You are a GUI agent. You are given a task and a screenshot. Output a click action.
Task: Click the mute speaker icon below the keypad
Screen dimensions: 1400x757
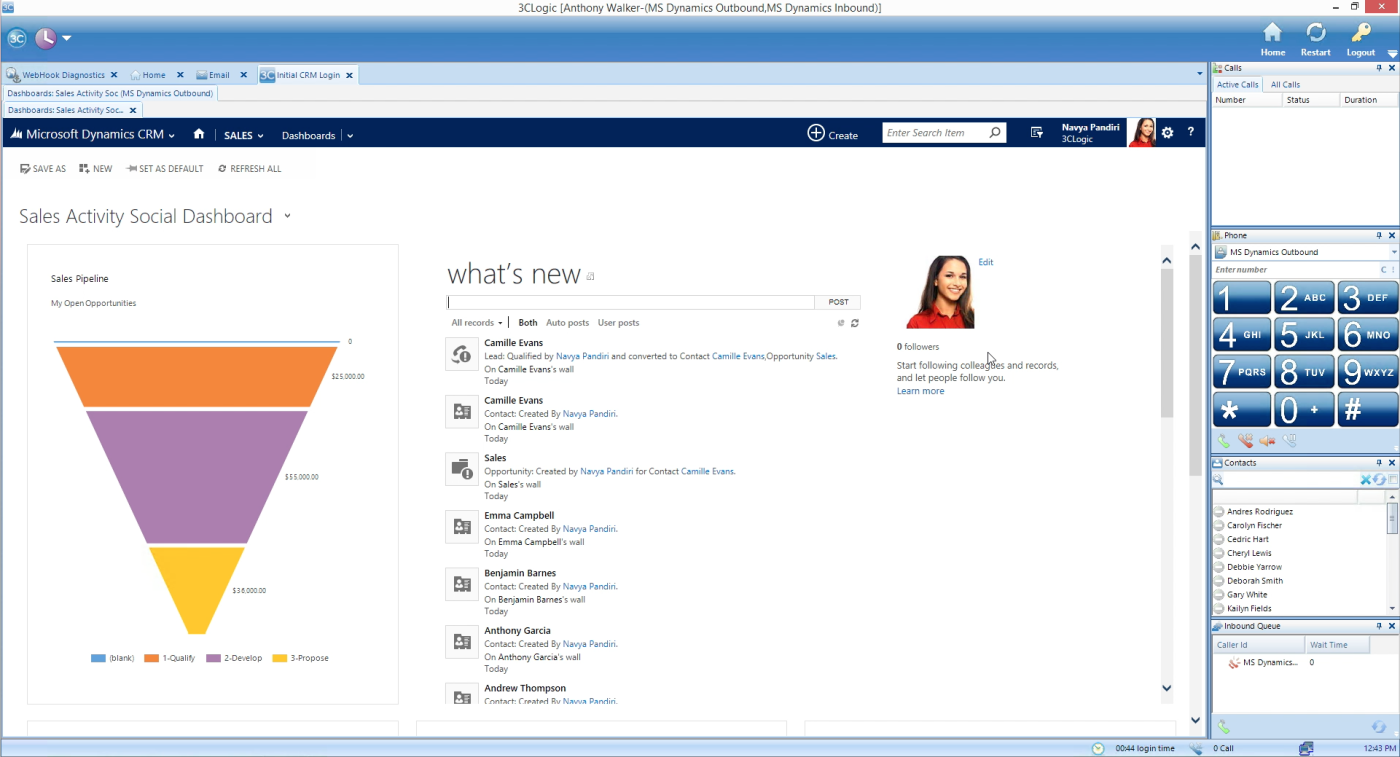[x=1267, y=440]
